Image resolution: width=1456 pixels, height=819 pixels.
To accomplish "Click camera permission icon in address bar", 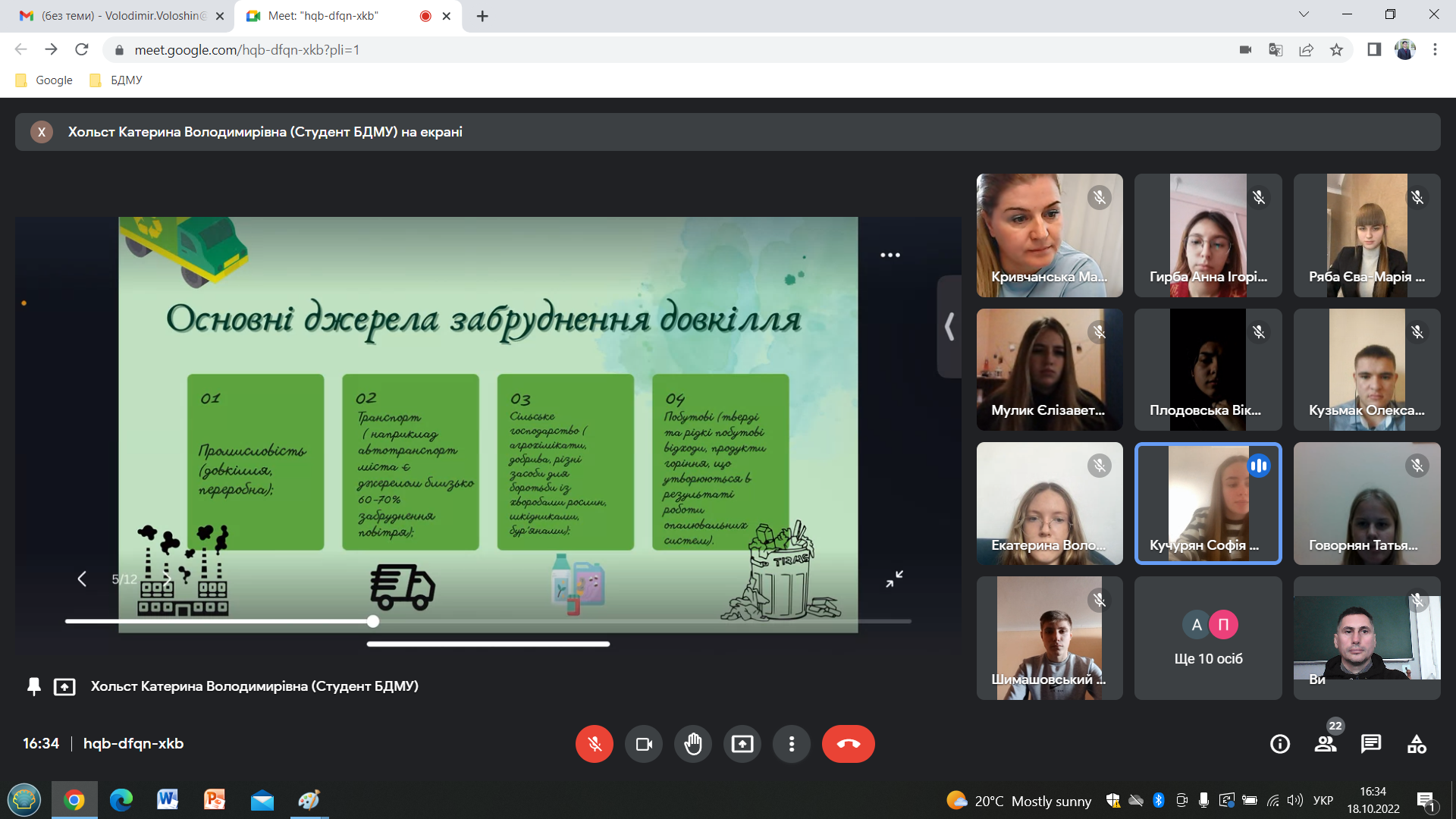I will 1245,50.
